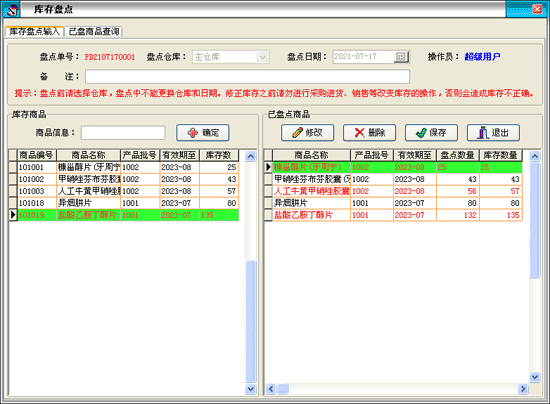Click the 盘点日期 date field
Screen dimensions: 550x404
pos(363,56)
